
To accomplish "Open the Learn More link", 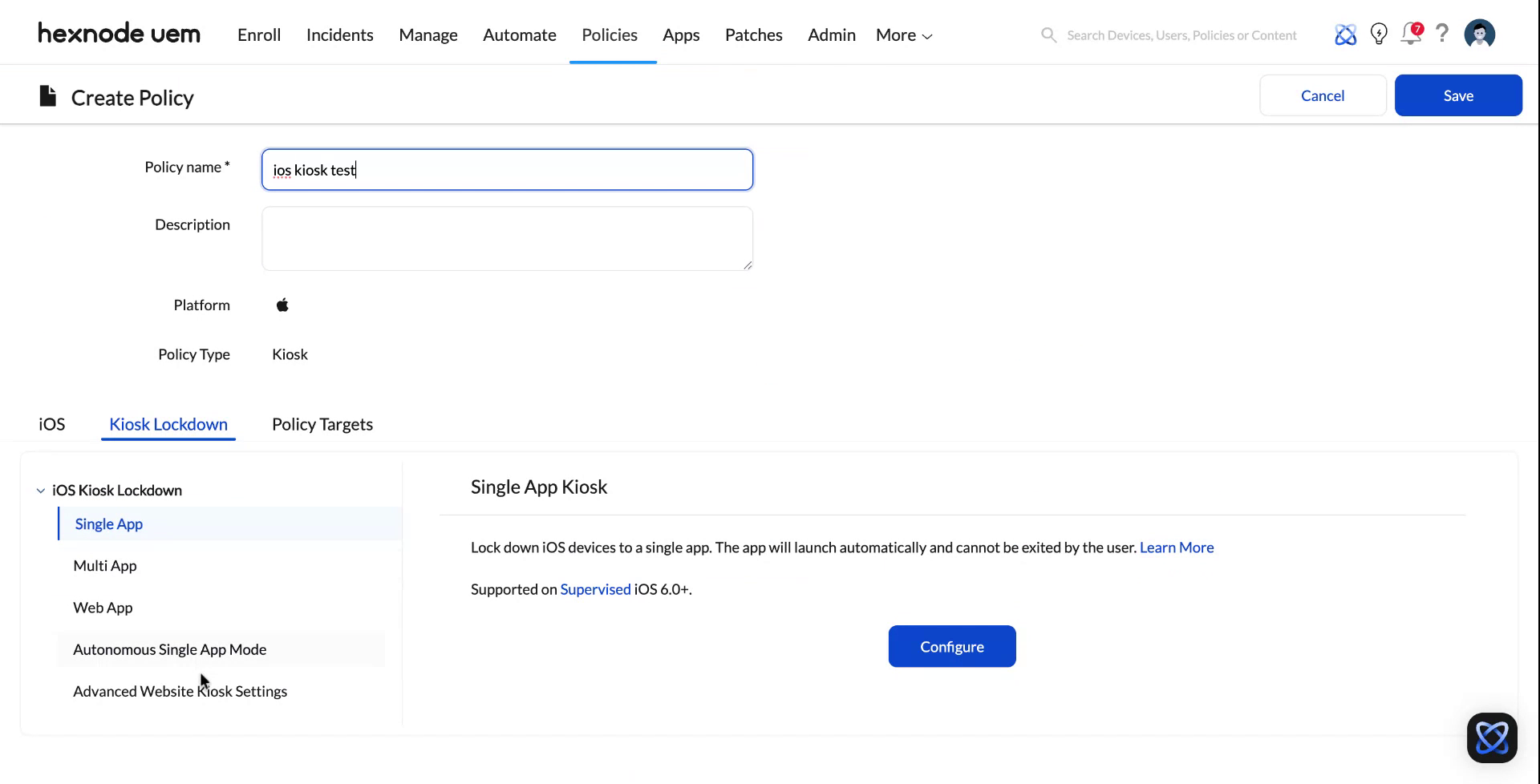I will point(1176,548).
